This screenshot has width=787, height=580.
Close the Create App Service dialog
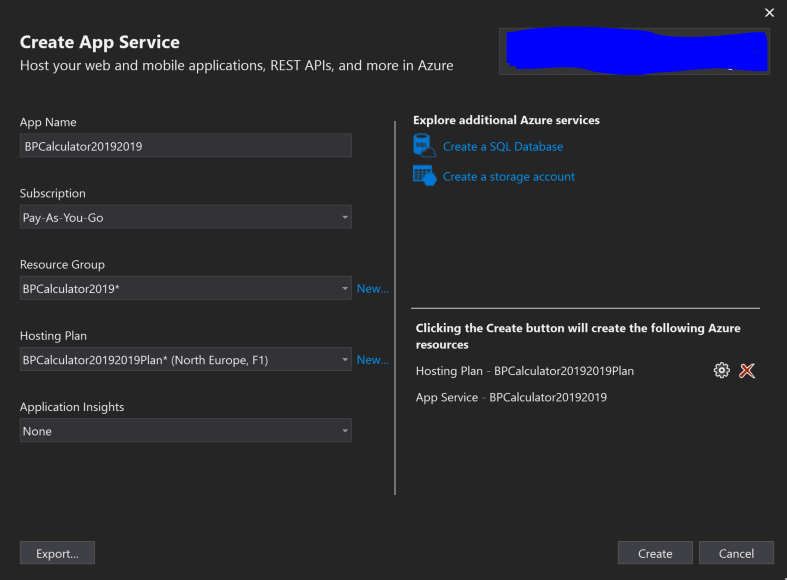(x=769, y=13)
